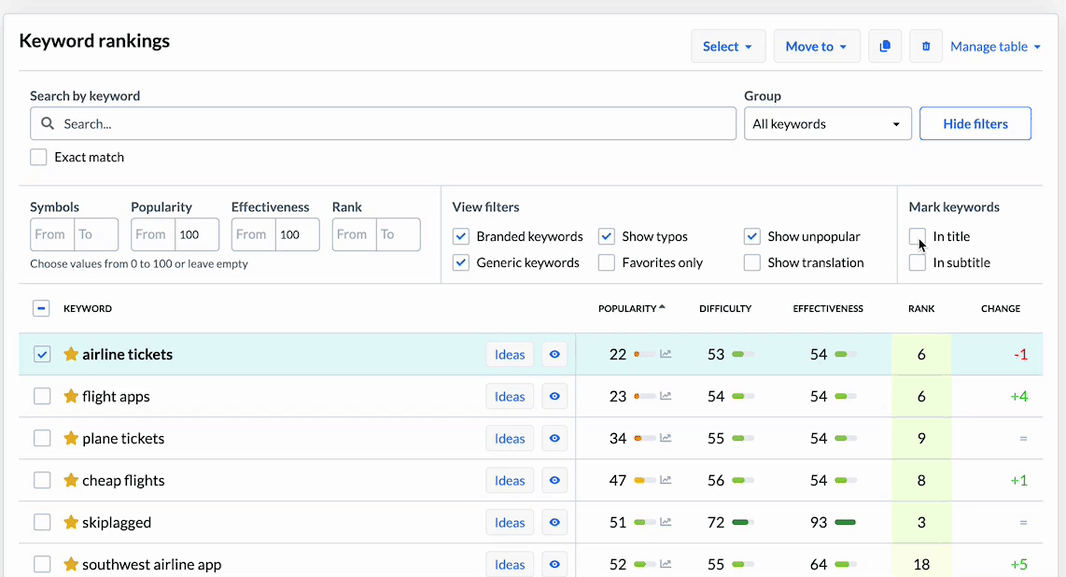
Task: Sort by the Popularity column header
Action: coord(632,309)
